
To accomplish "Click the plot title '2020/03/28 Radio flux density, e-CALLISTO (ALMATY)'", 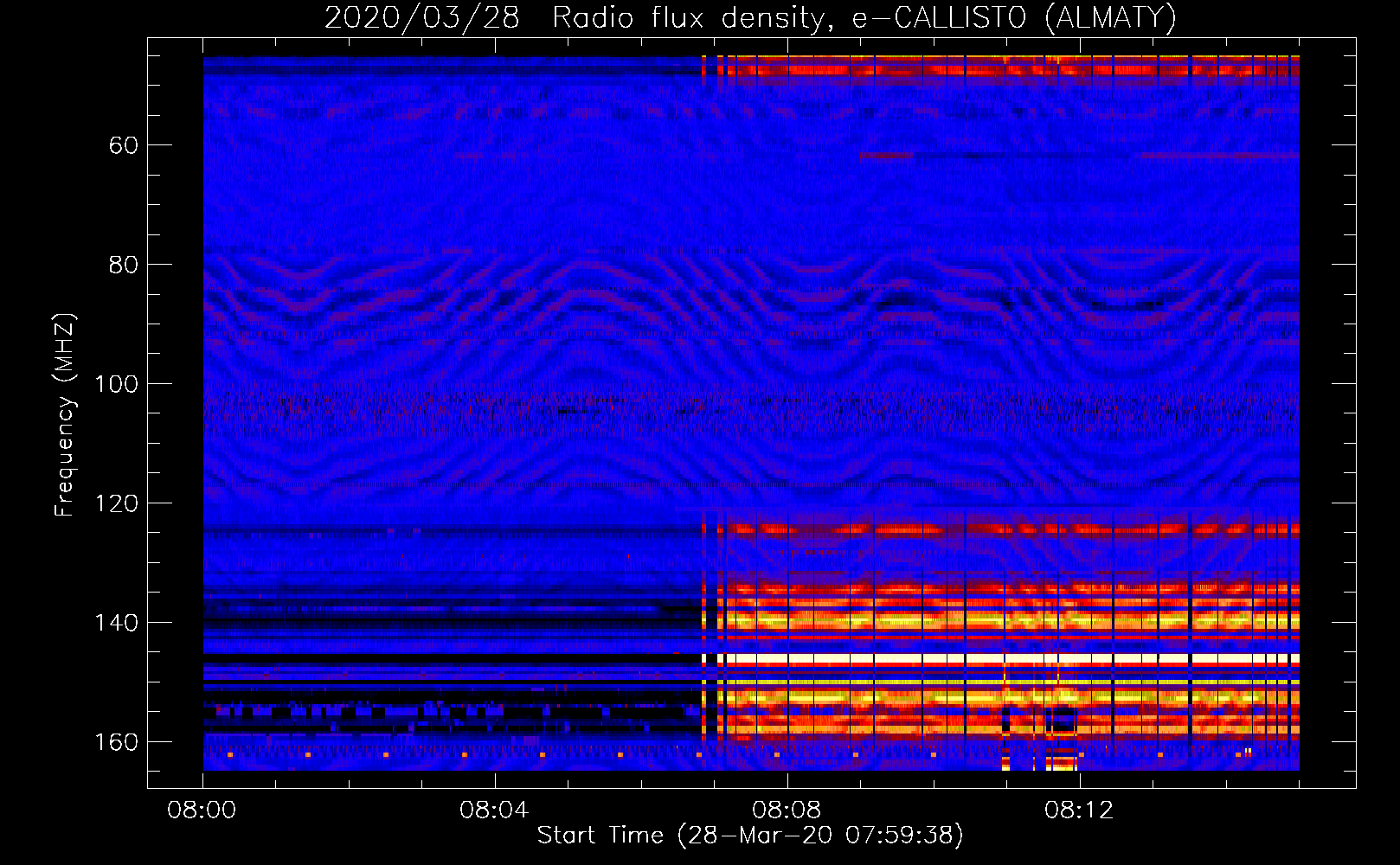I will [750, 18].
